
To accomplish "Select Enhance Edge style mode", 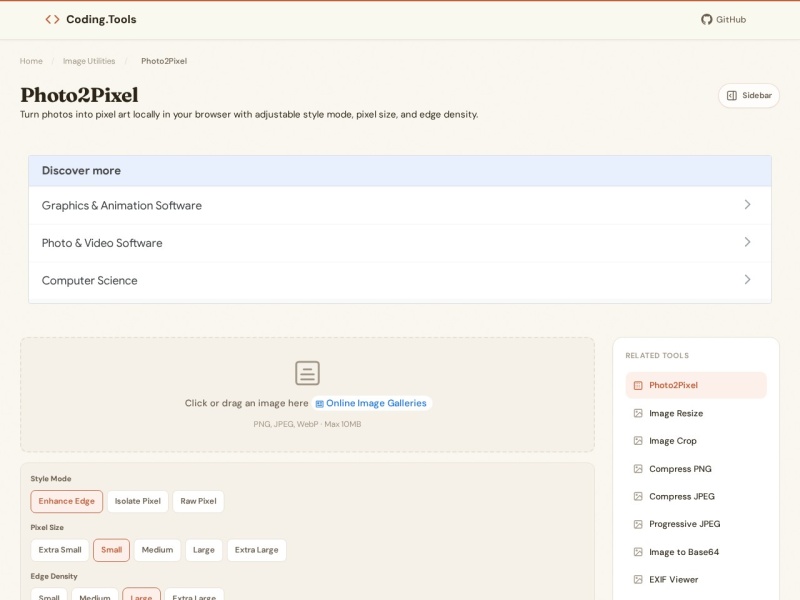I will click(66, 501).
